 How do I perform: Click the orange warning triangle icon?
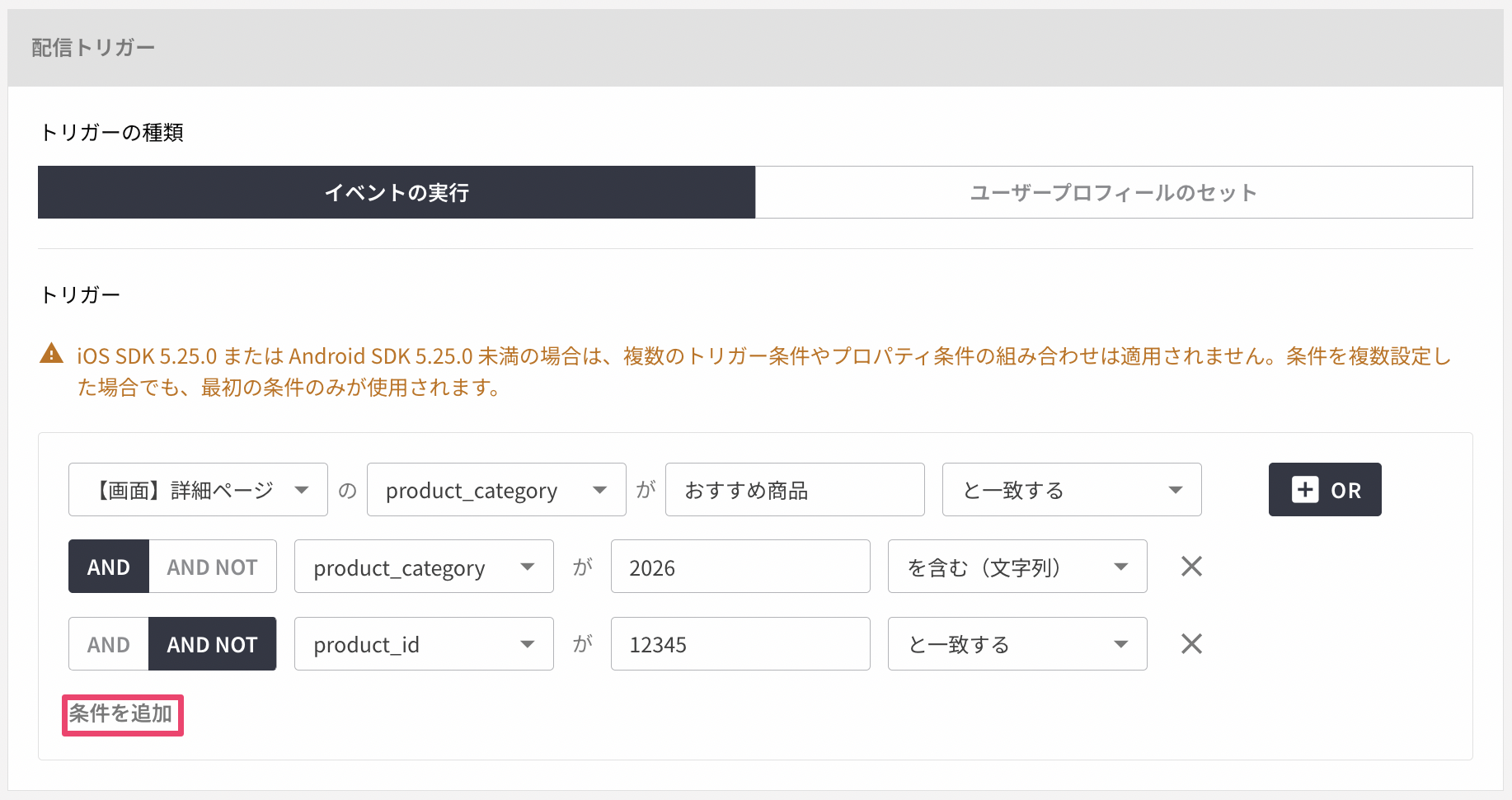click(51, 354)
